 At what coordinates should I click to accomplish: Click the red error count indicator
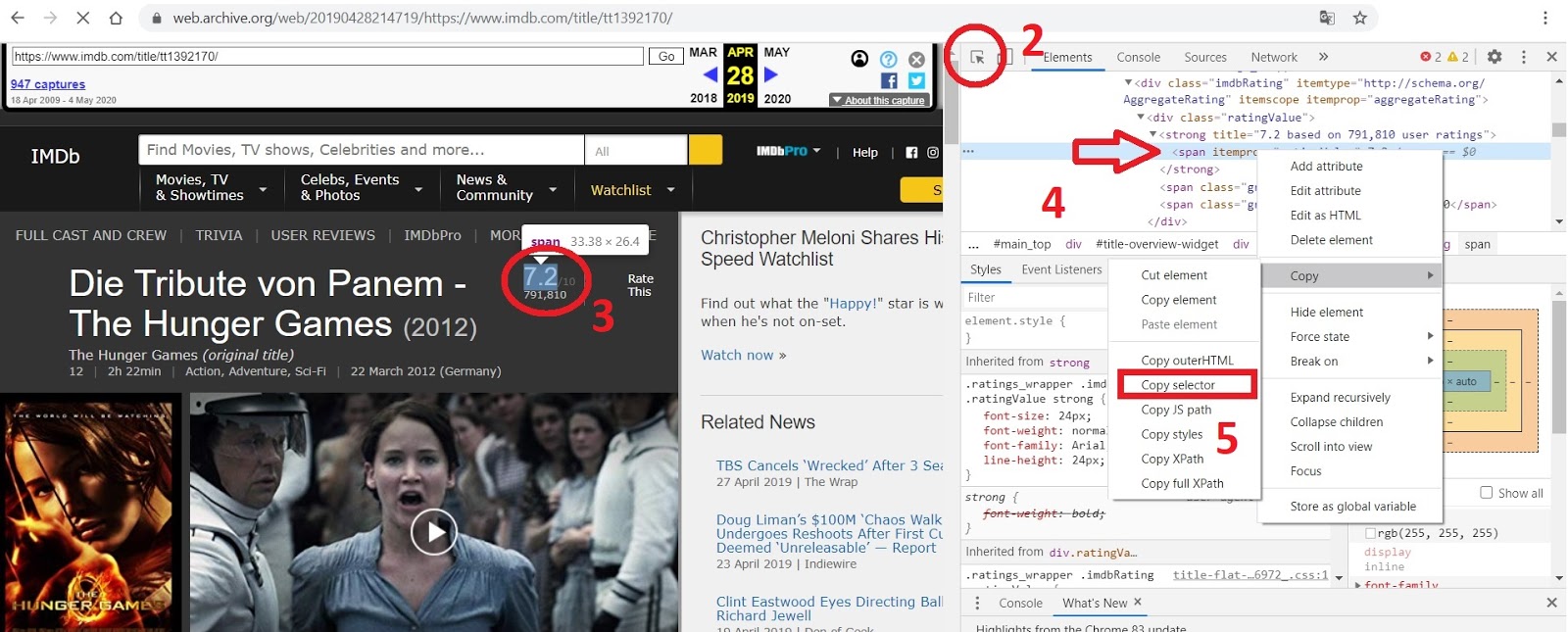pyautogui.click(x=1431, y=57)
